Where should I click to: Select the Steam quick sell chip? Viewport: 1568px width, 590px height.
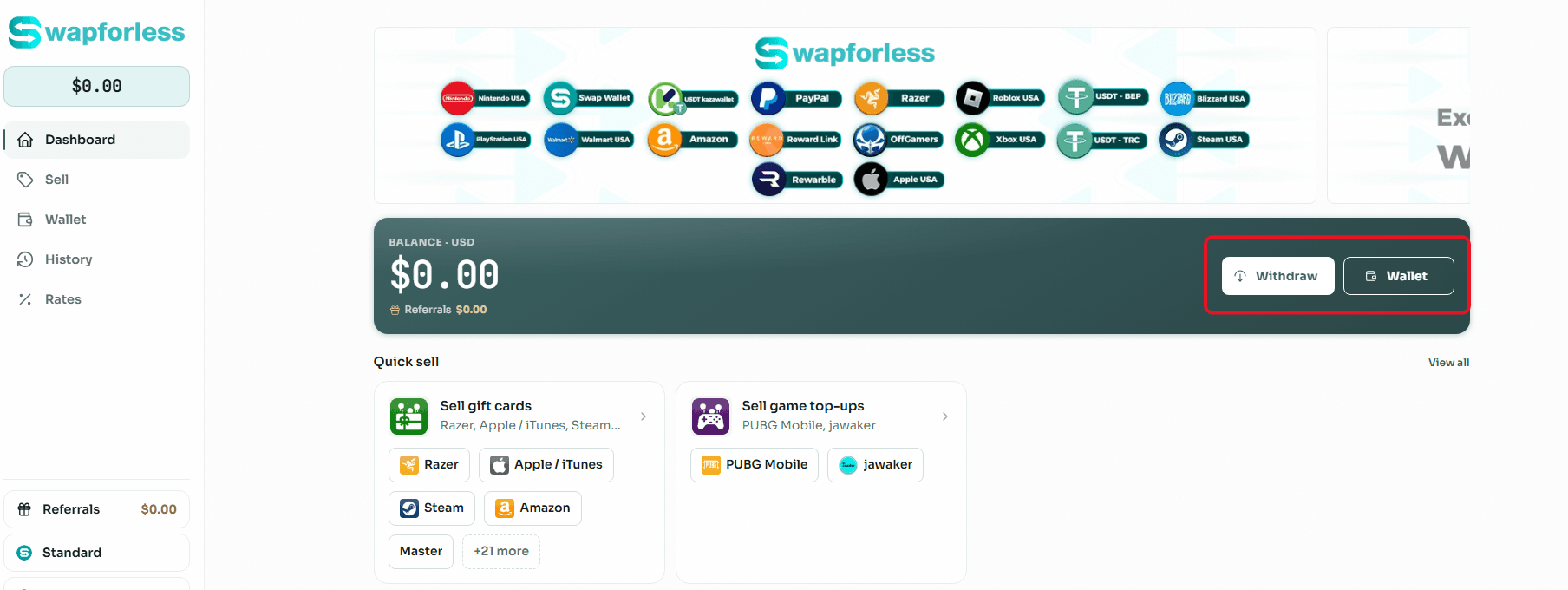point(432,508)
